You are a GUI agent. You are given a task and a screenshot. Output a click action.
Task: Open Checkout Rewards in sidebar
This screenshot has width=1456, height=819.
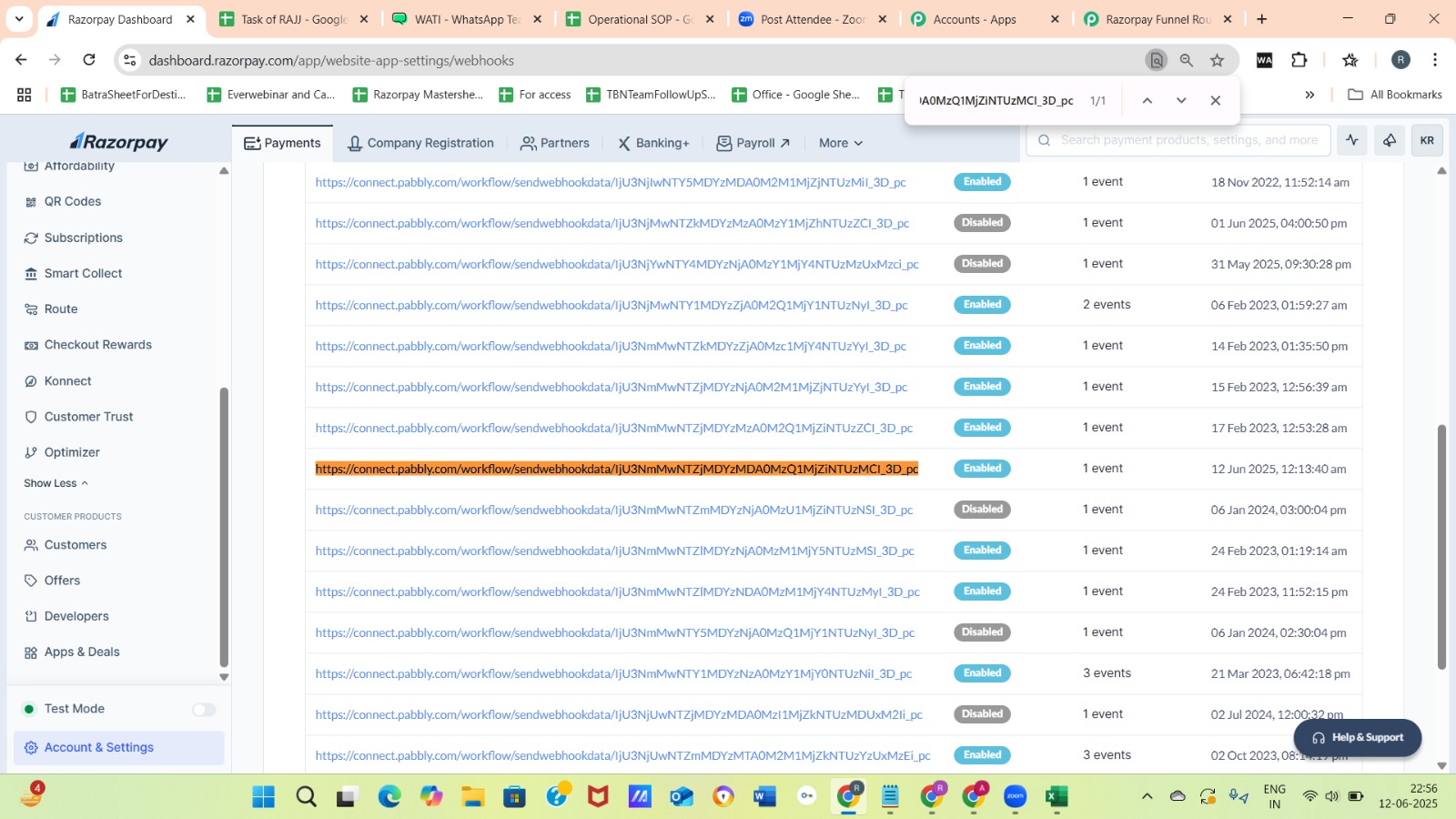click(x=98, y=345)
